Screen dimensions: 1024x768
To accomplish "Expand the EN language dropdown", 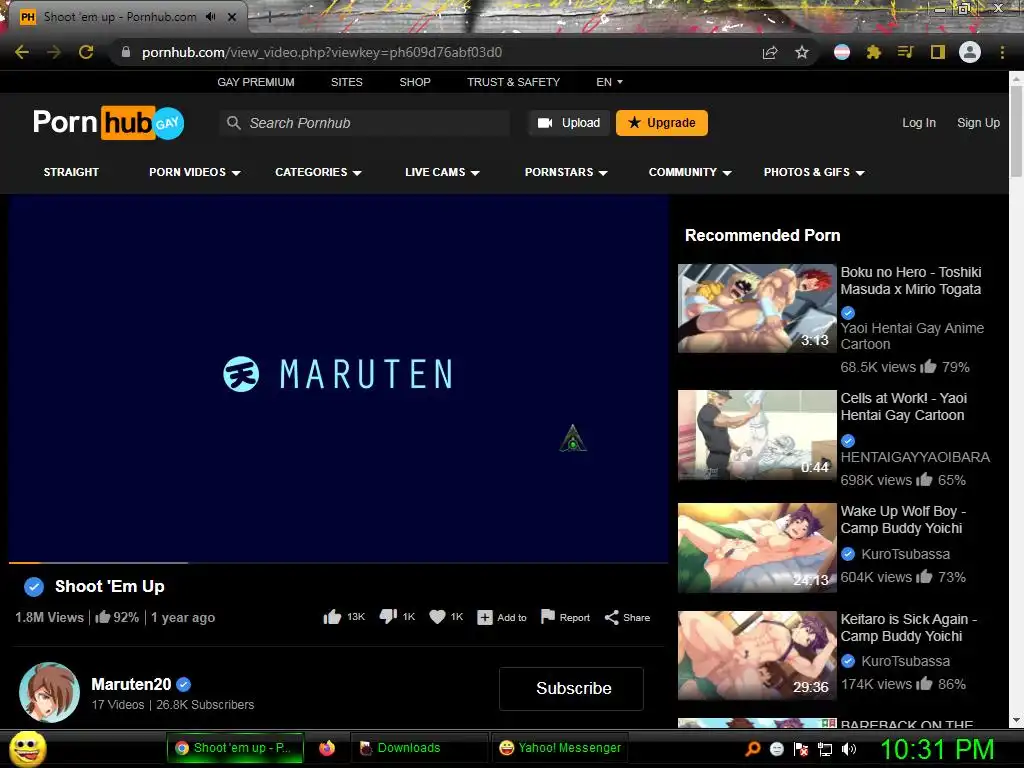I will click(x=609, y=82).
